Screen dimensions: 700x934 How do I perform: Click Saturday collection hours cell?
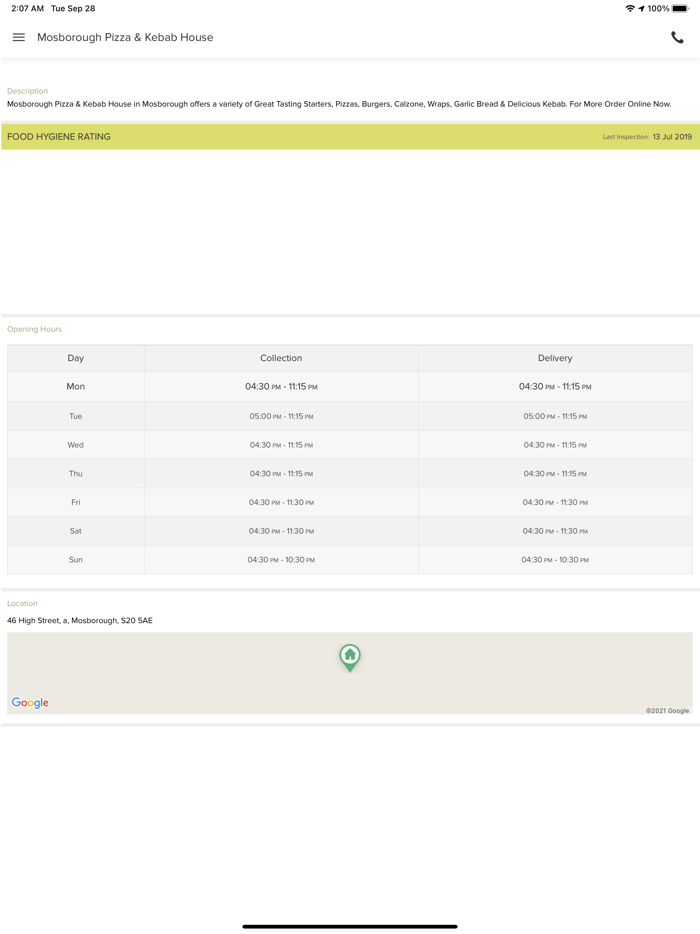(281, 531)
